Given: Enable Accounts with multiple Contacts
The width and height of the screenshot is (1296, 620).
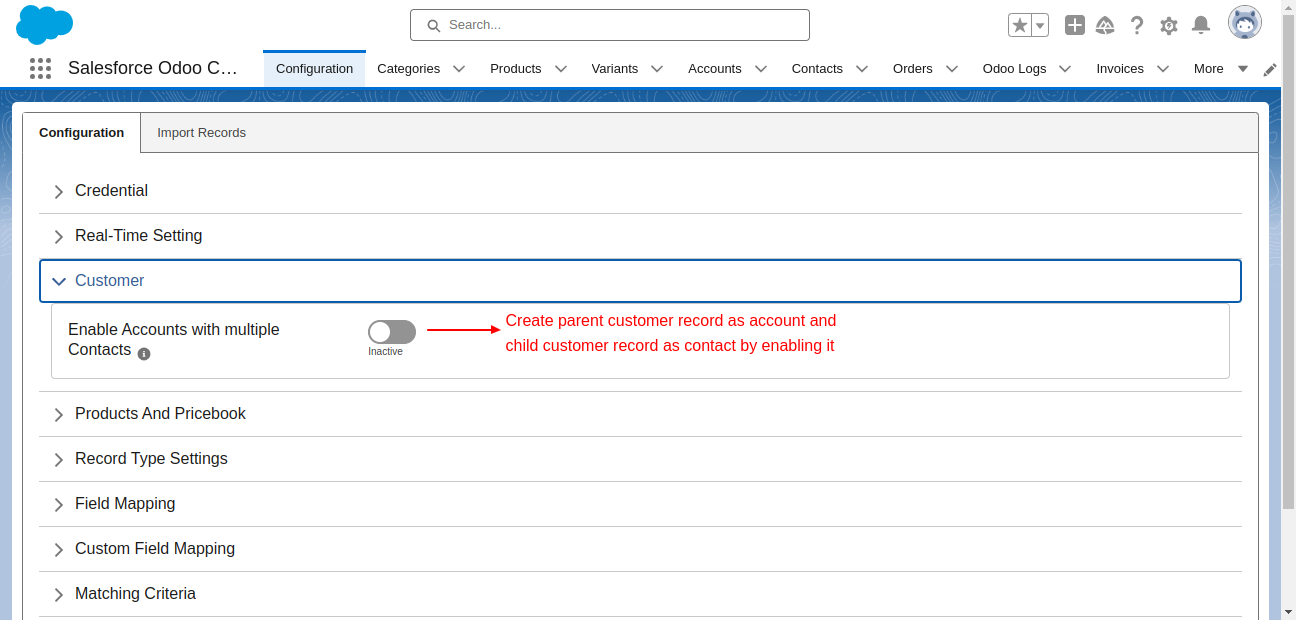Looking at the screenshot, I should point(391,331).
